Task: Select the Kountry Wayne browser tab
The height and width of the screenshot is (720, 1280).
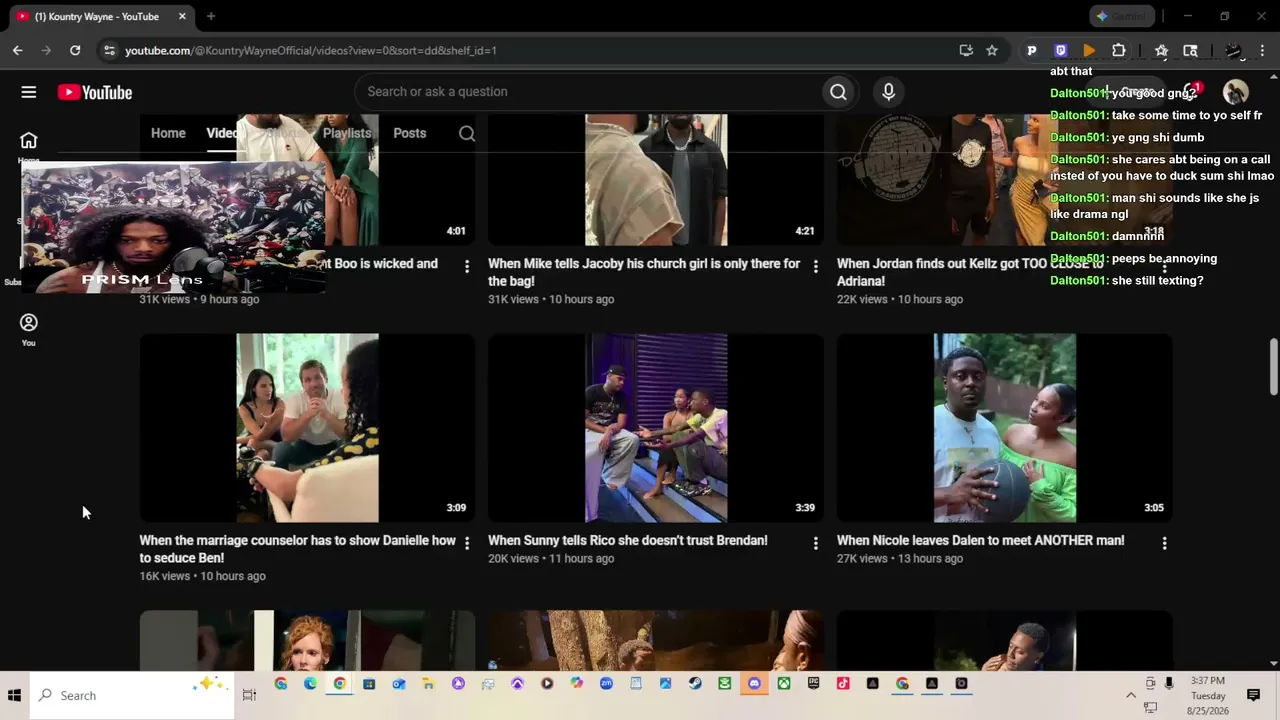Action: click(x=98, y=16)
